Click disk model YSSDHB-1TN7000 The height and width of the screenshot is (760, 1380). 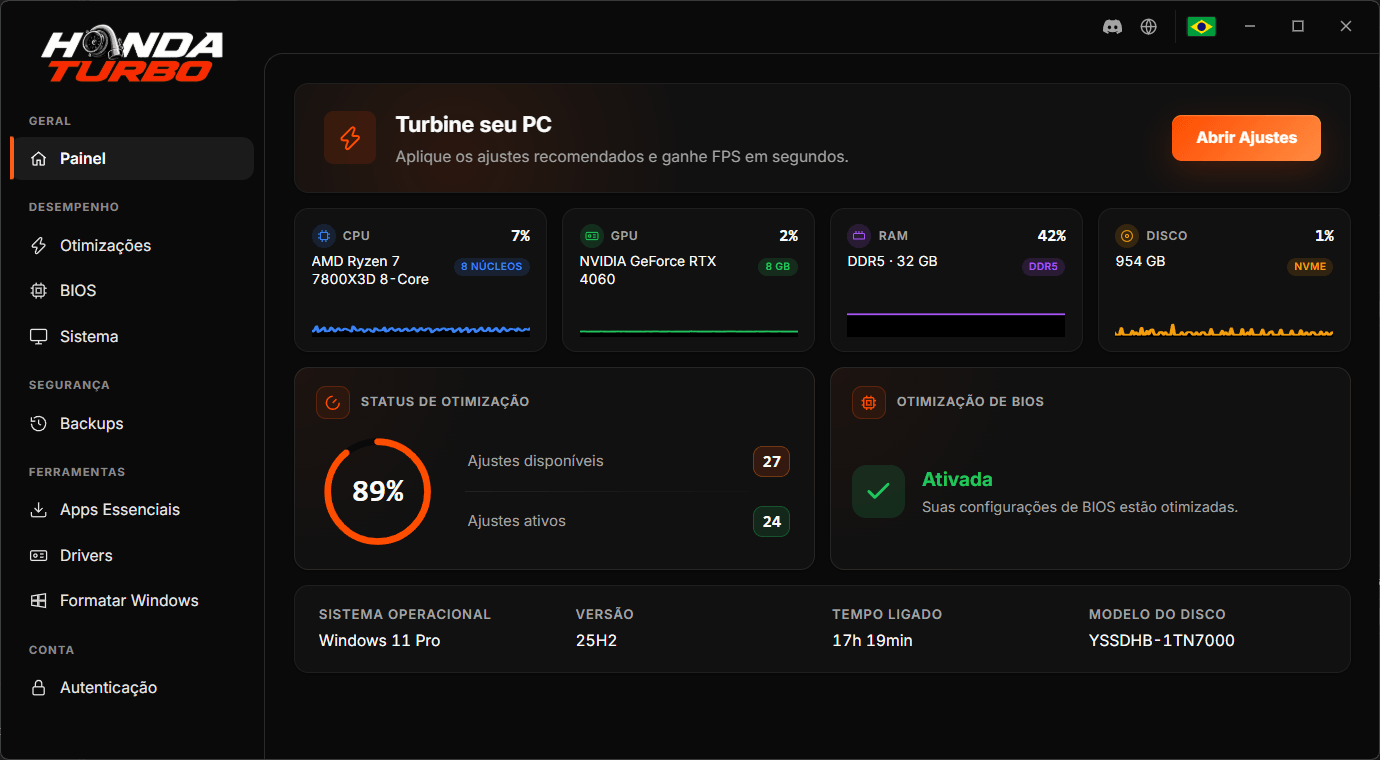coord(1162,640)
